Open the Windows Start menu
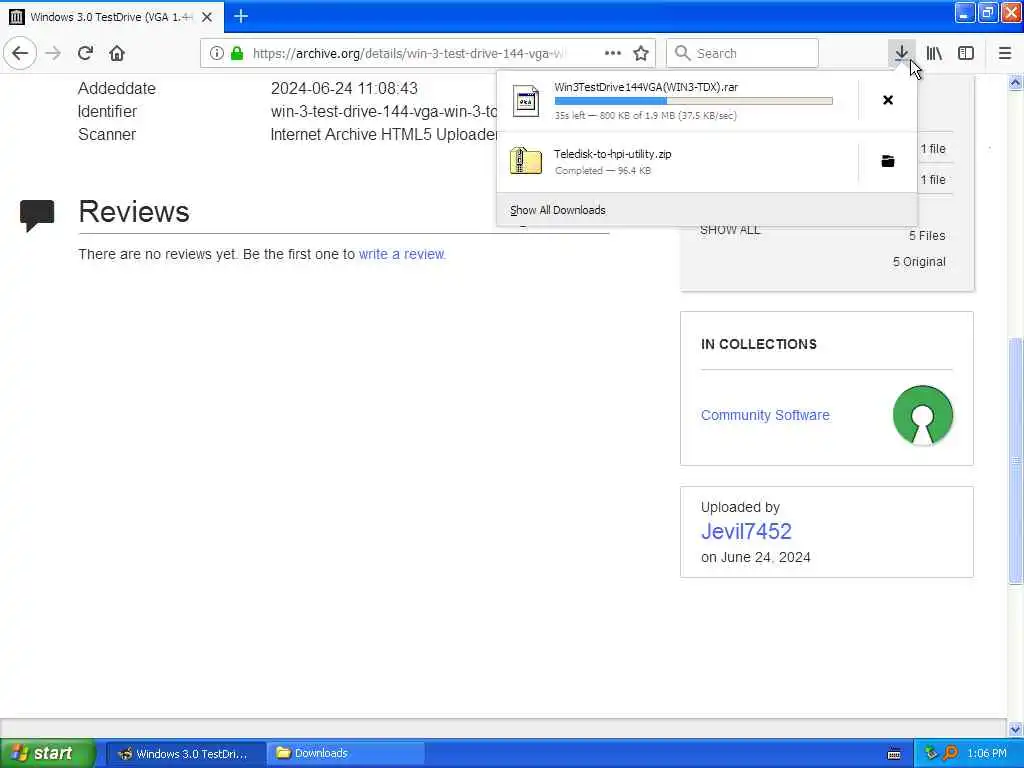 pos(47,753)
